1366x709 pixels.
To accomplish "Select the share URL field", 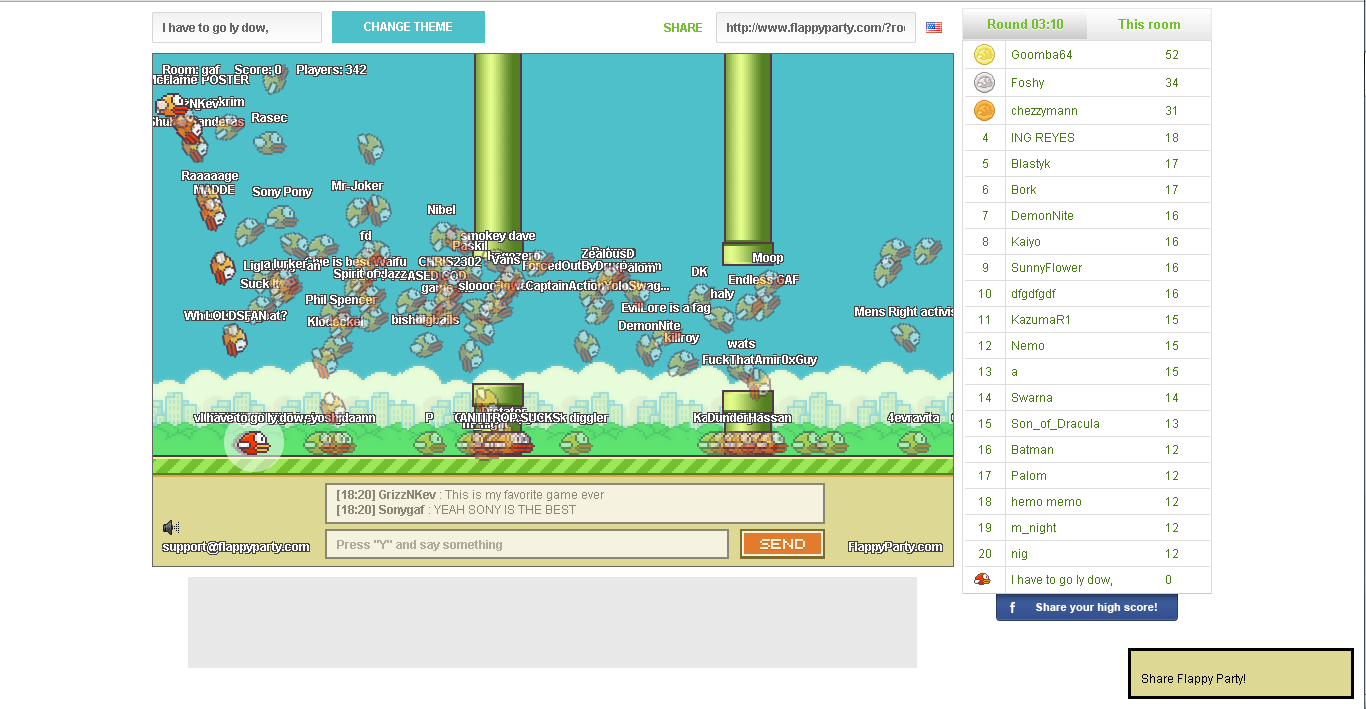I will pos(816,27).
